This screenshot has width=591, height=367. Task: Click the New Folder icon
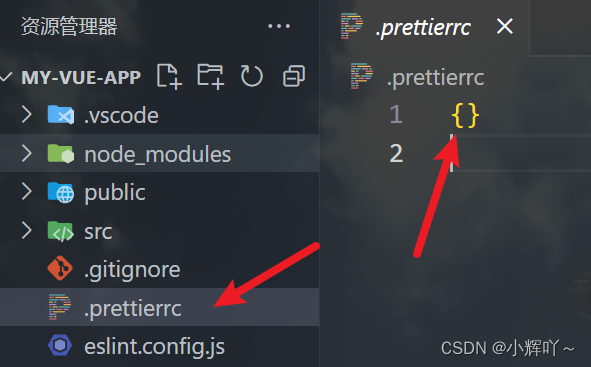211,77
